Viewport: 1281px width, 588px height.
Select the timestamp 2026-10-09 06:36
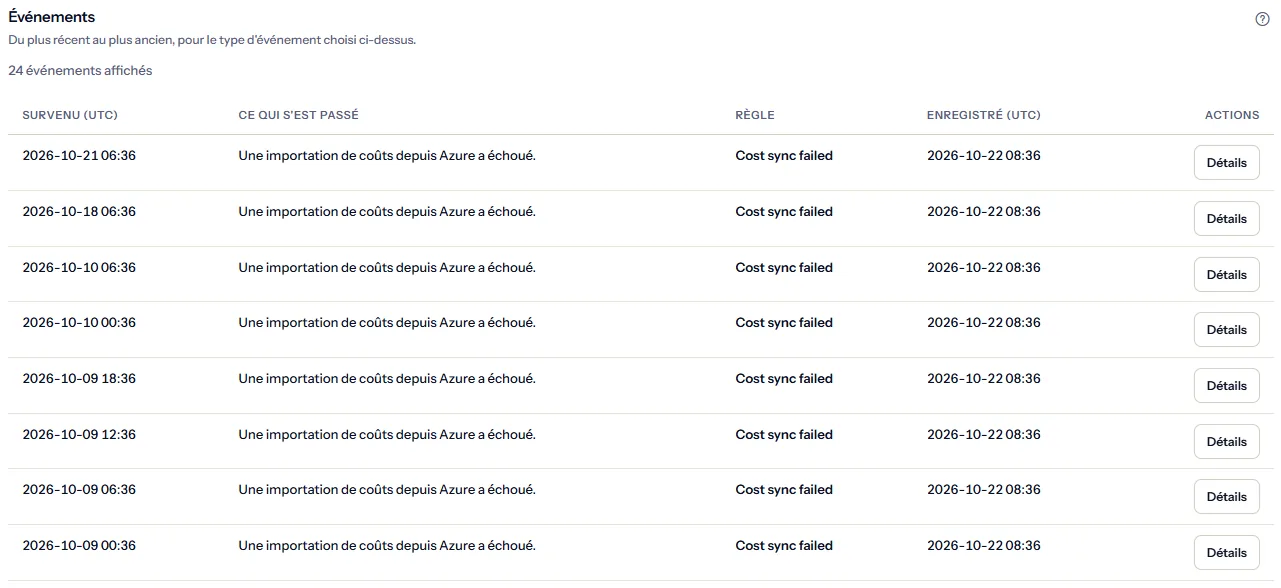79,490
